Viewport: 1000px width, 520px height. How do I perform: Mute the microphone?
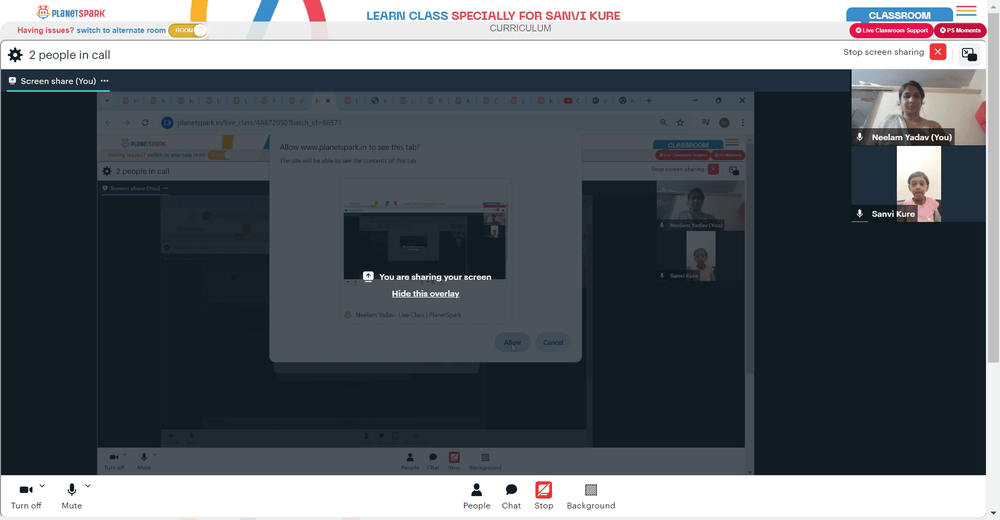[71, 496]
